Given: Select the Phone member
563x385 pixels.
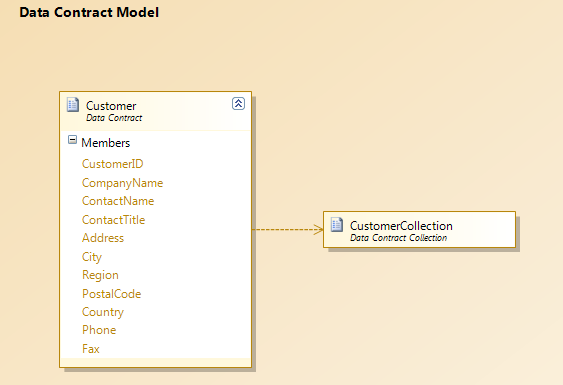Looking at the screenshot, I should 99,330.
